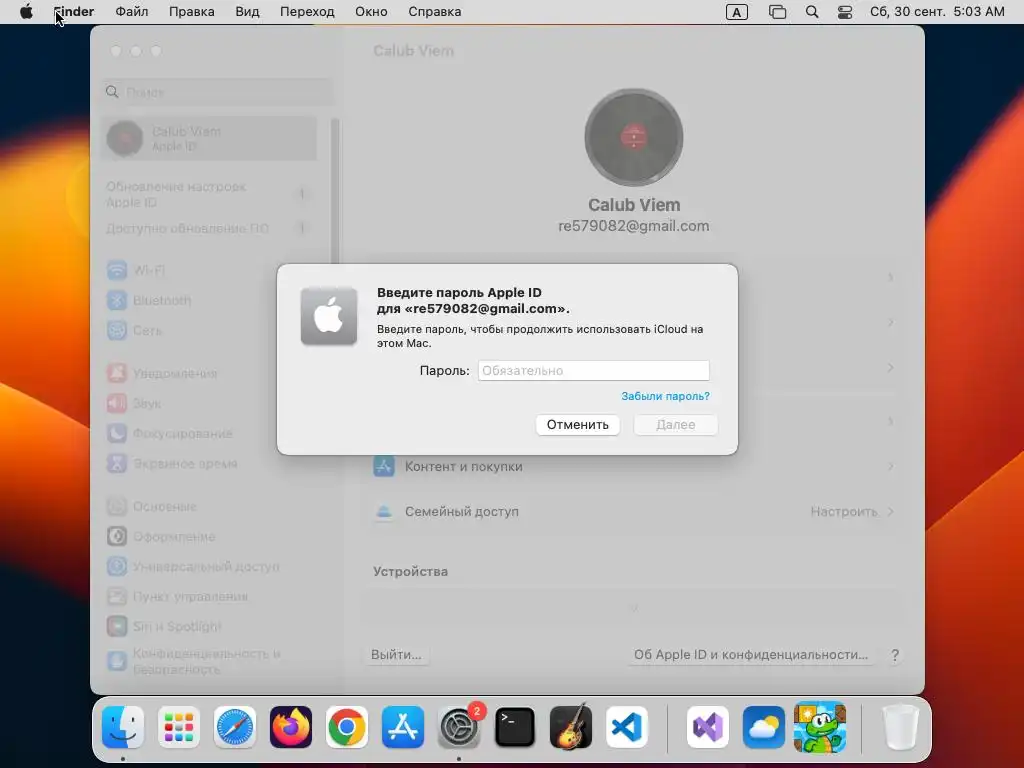This screenshot has width=1024, height=768.
Task: Open System Settings dock icon with badge
Action: point(459,727)
